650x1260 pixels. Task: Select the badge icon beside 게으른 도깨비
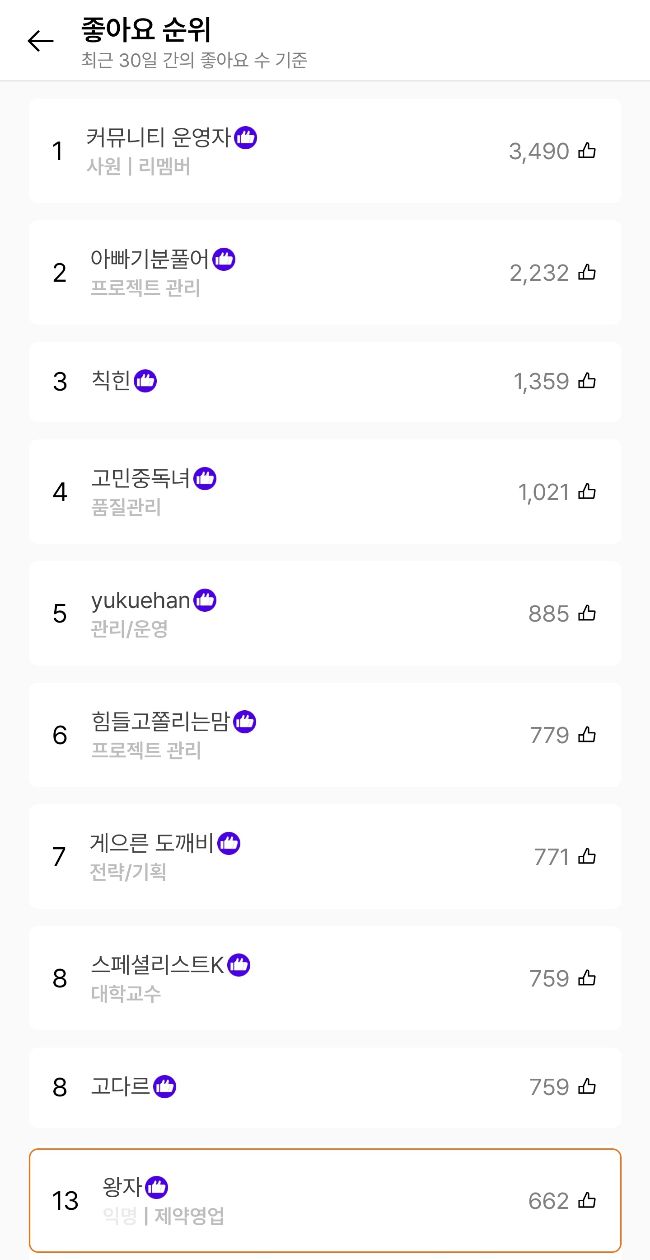pyautogui.click(x=228, y=843)
